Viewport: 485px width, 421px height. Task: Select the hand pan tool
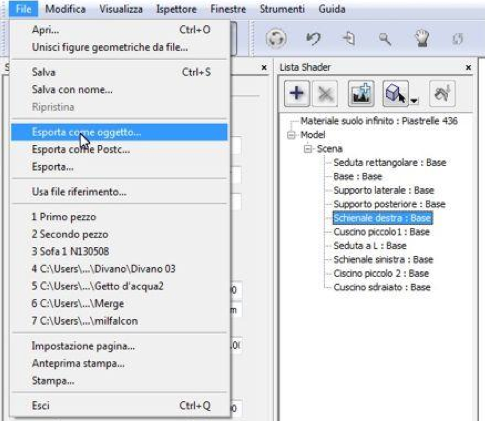(422, 39)
